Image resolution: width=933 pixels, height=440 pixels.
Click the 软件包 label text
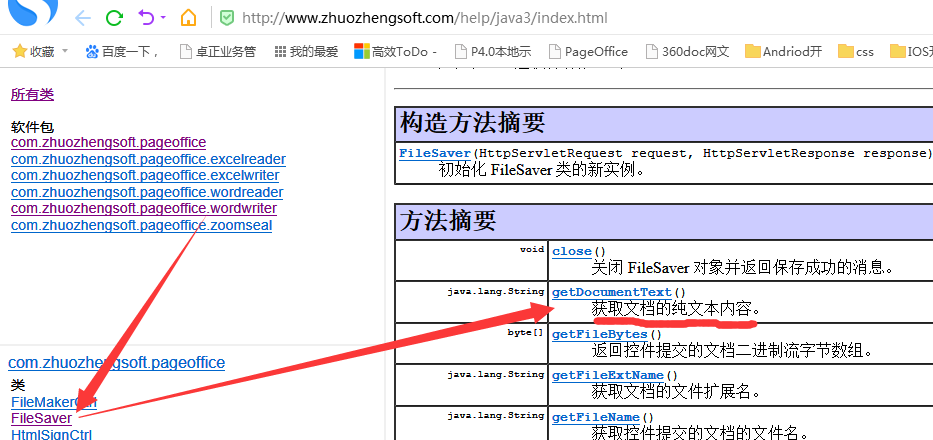32,127
